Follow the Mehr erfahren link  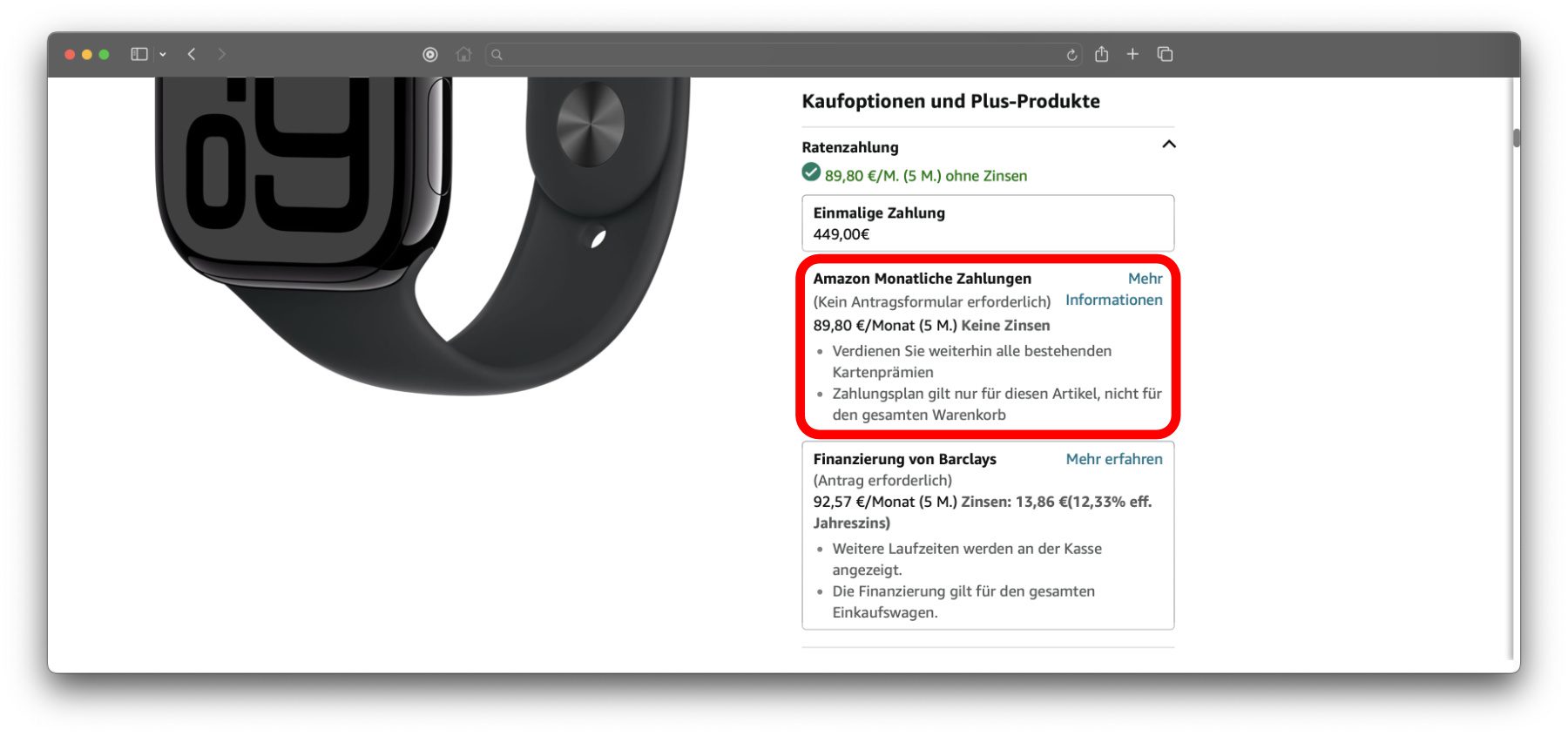click(1114, 459)
